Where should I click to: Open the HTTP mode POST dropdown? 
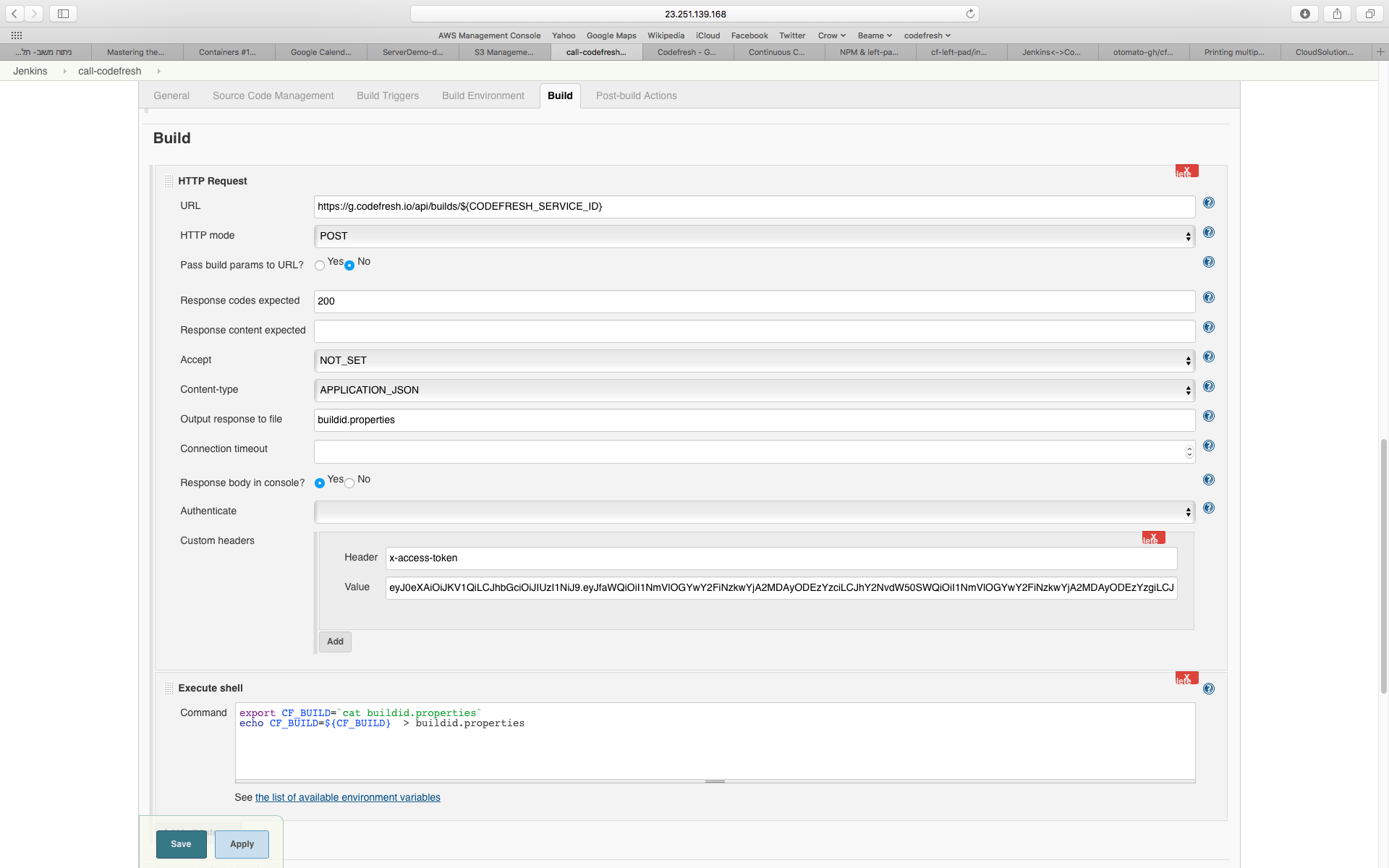coord(755,237)
